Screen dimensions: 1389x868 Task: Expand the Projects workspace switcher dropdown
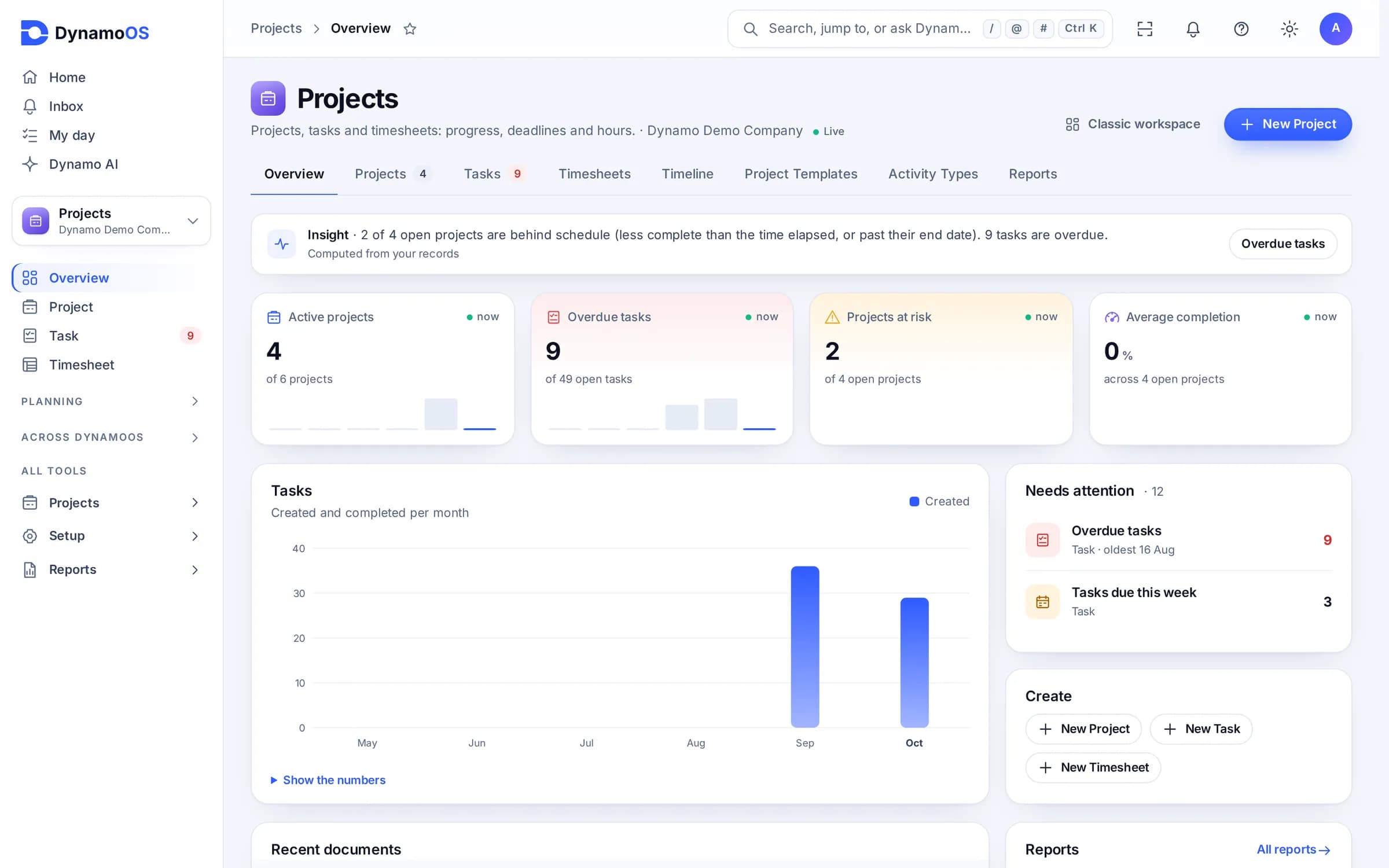click(x=111, y=221)
